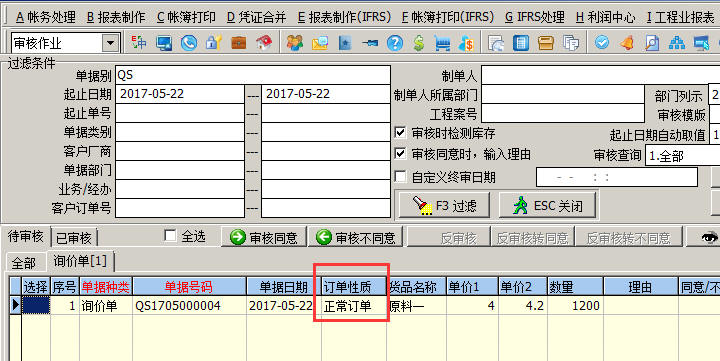Click the phone icon in toolbar
This screenshot has width=720, height=361.
[189, 43]
